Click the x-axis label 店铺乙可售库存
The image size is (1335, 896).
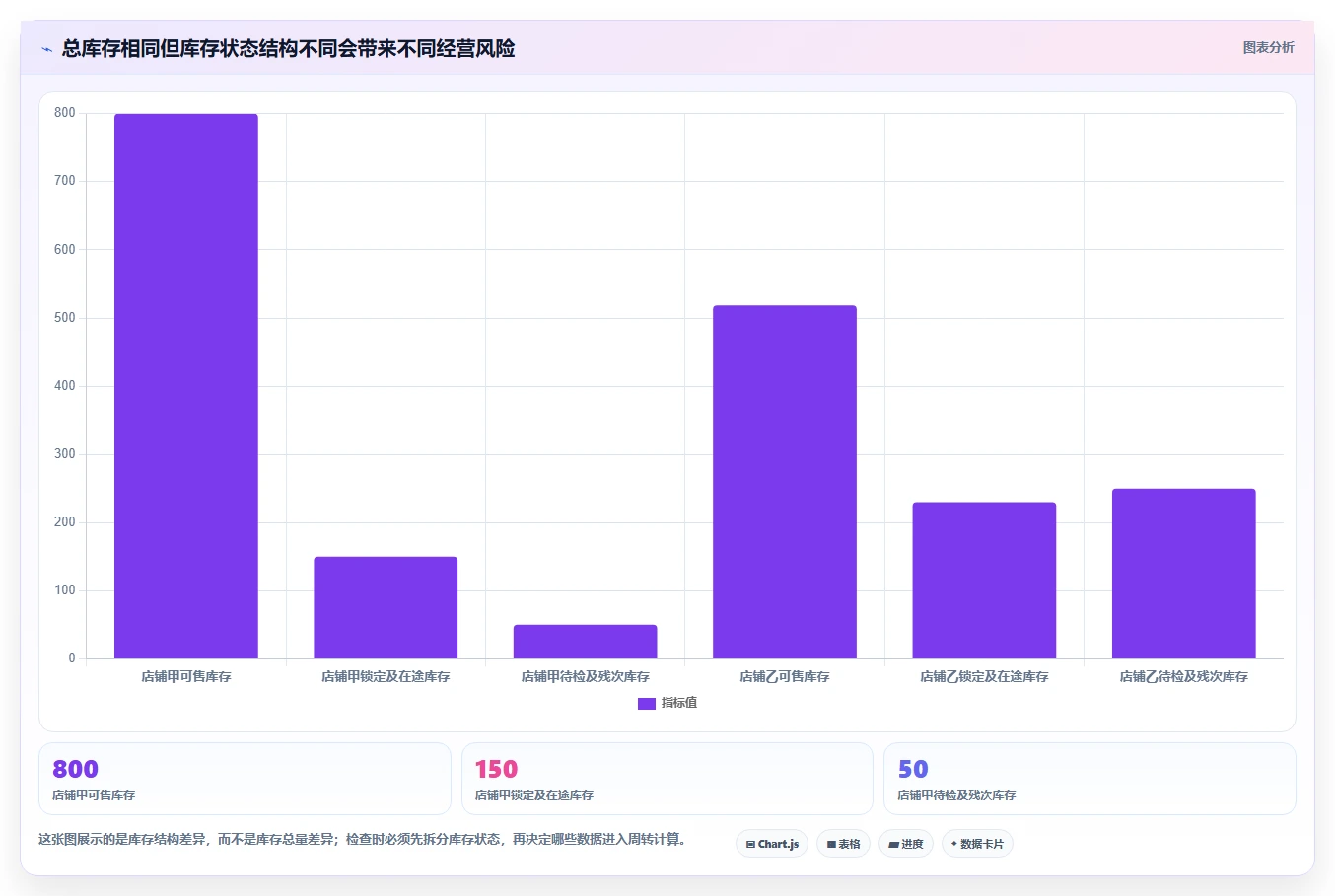pos(785,676)
